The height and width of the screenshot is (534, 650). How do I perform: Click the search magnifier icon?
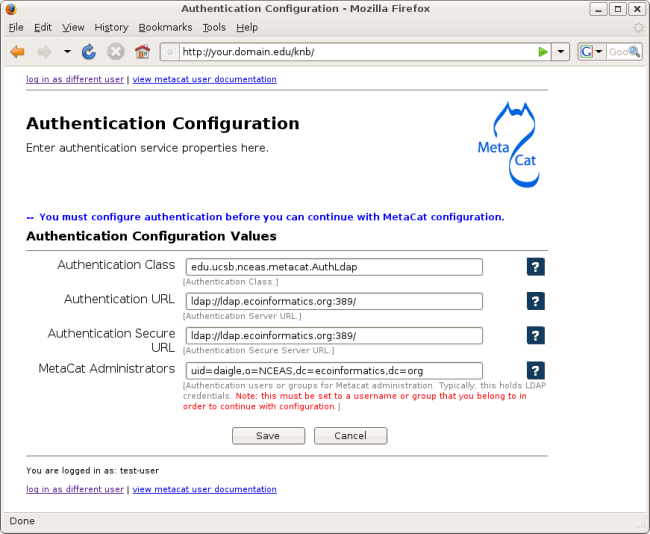click(634, 52)
